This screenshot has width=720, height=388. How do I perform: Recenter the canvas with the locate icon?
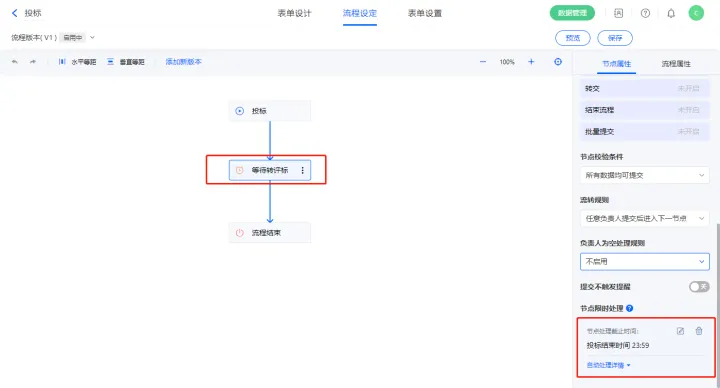[558, 62]
